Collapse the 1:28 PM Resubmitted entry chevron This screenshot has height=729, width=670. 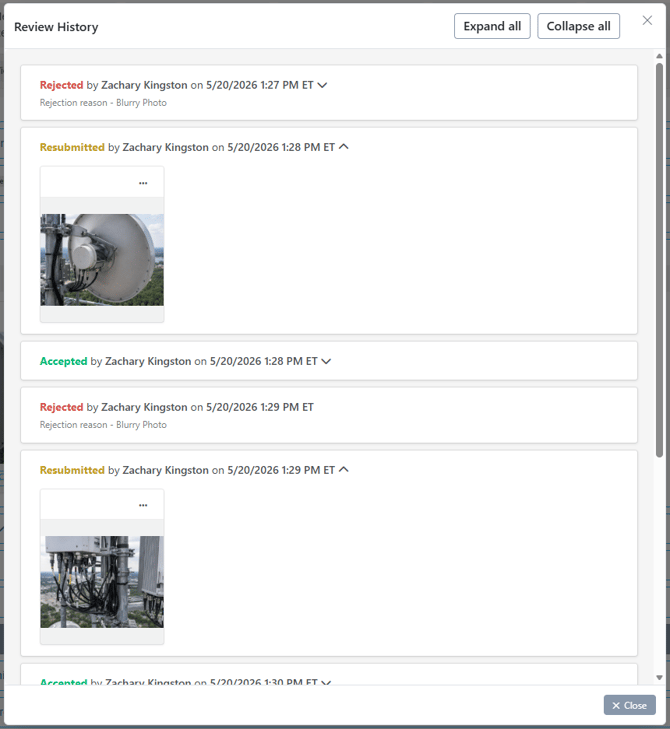point(344,146)
